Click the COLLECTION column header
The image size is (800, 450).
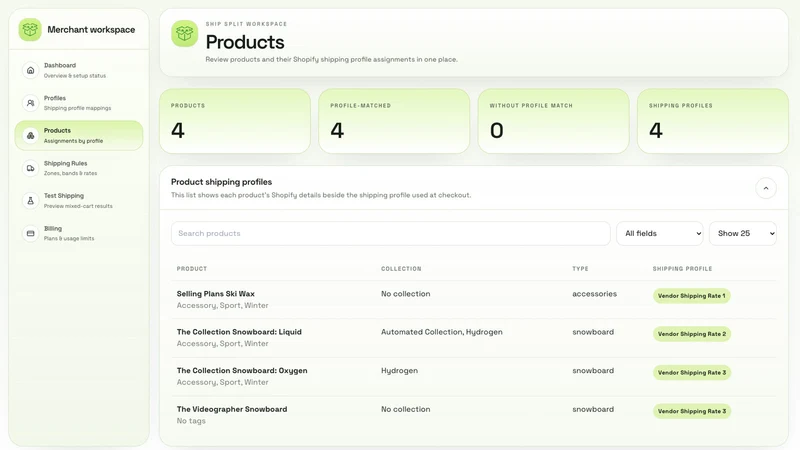[x=402, y=269]
